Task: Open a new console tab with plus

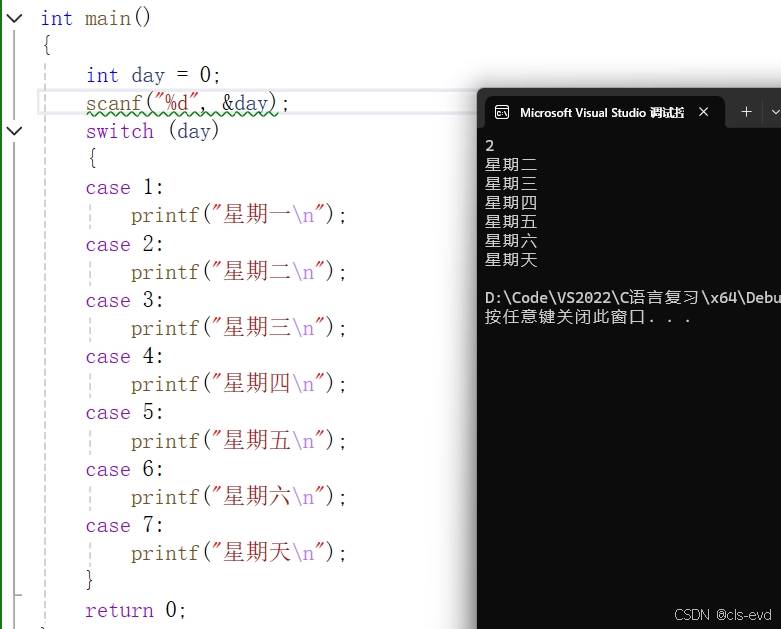Action: tap(746, 112)
